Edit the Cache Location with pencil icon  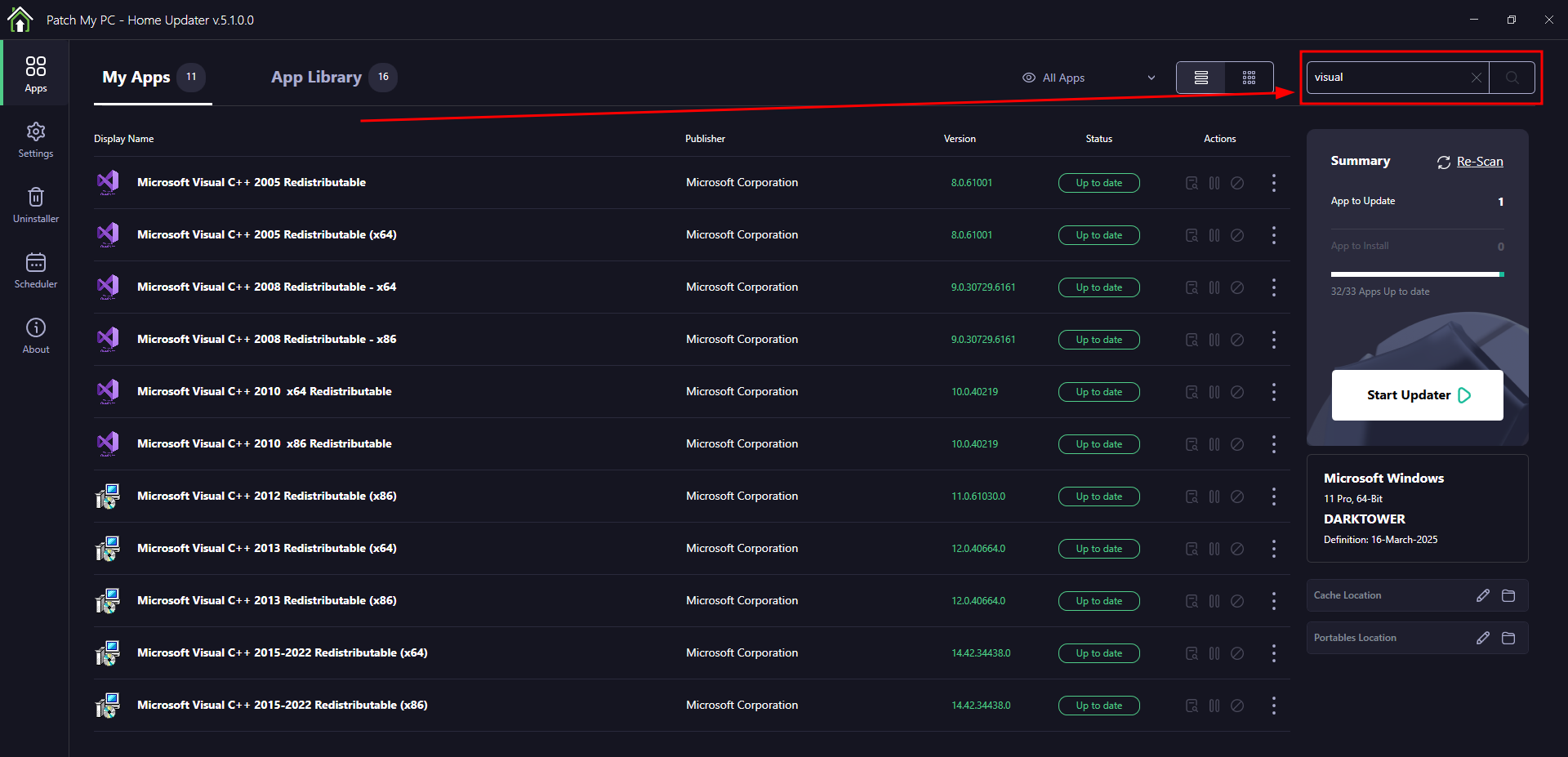[x=1483, y=595]
